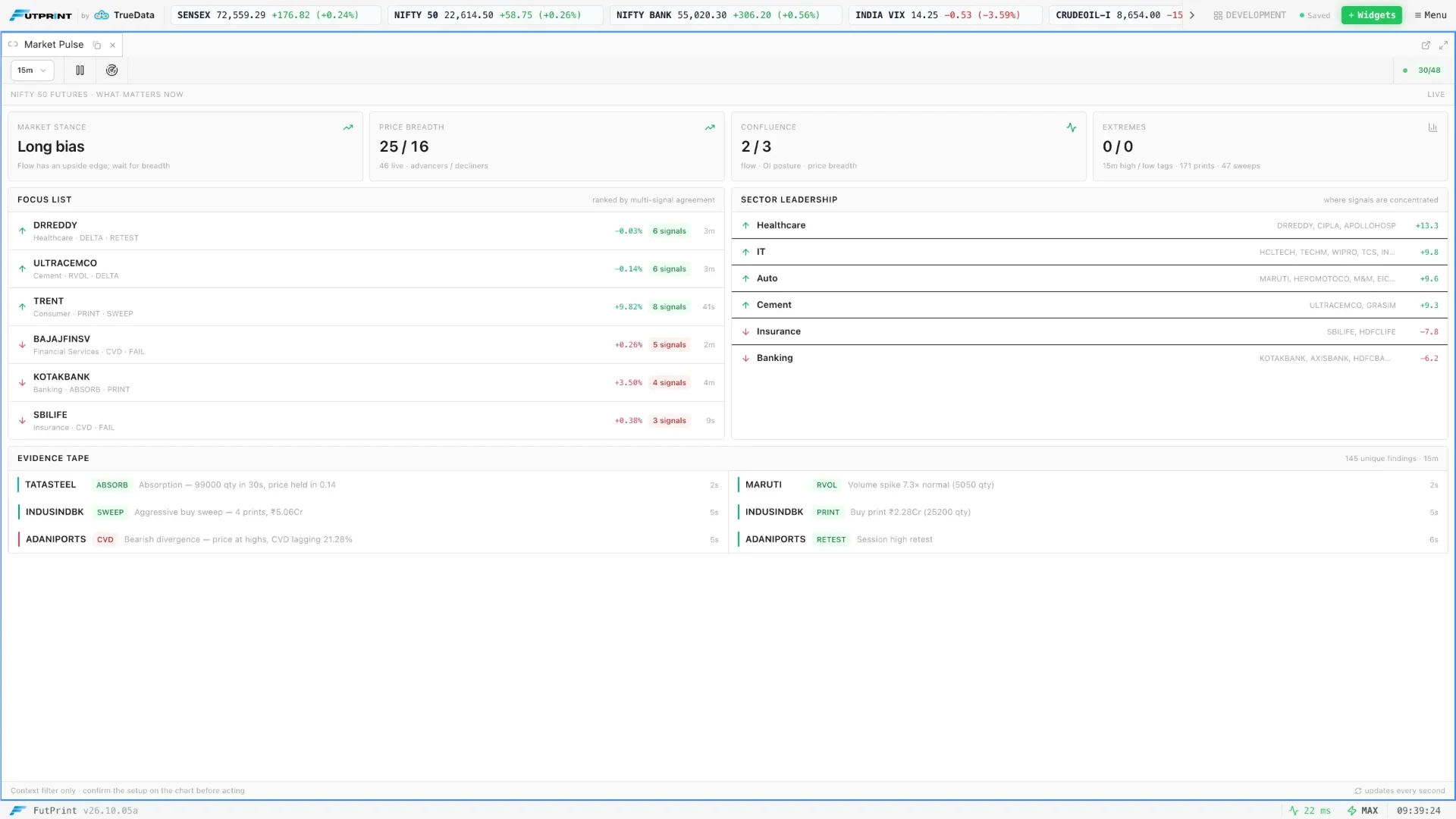1456x819 pixels.
Task: Click the SBILIFE down arrow icon
Action: (22, 421)
